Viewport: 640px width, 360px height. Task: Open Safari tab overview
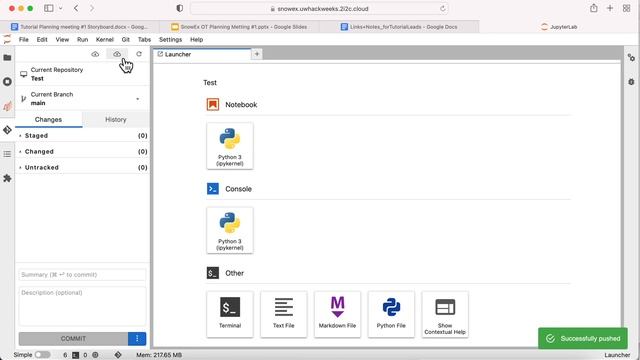coord(627,8)
